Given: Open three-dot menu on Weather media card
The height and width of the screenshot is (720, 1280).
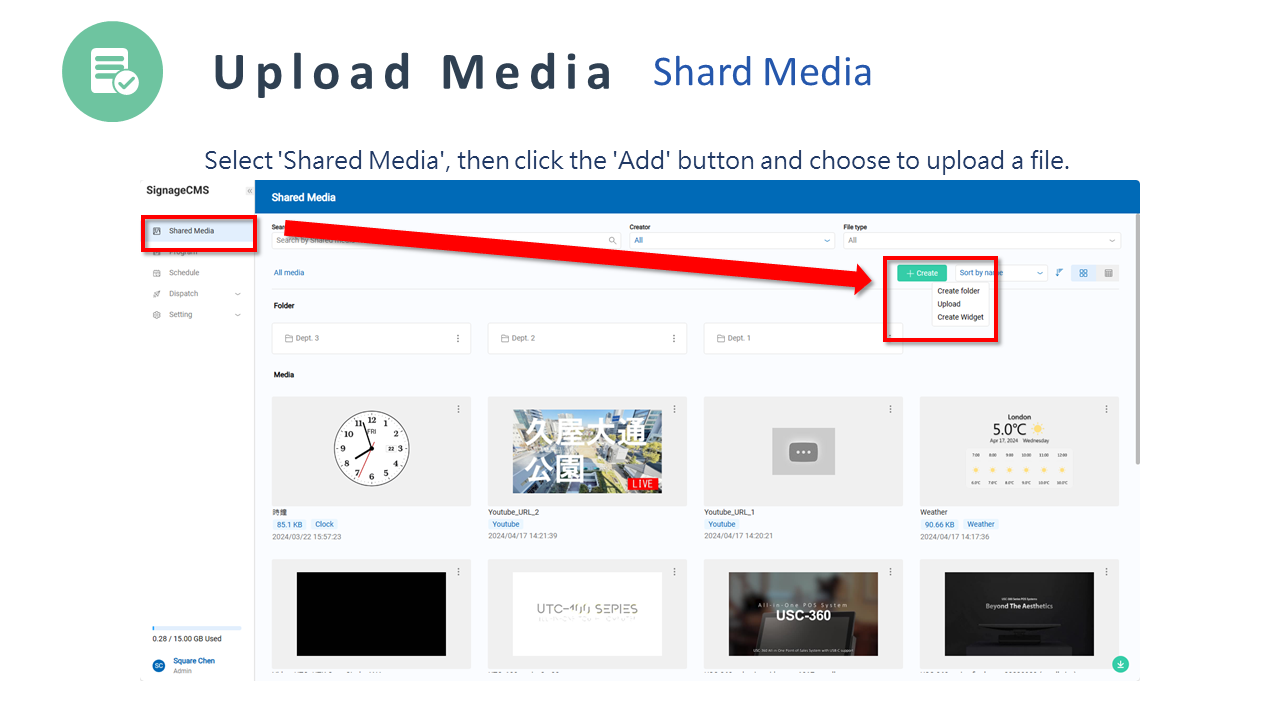Looking at the screenshot, I should (x=1106, y=409).
